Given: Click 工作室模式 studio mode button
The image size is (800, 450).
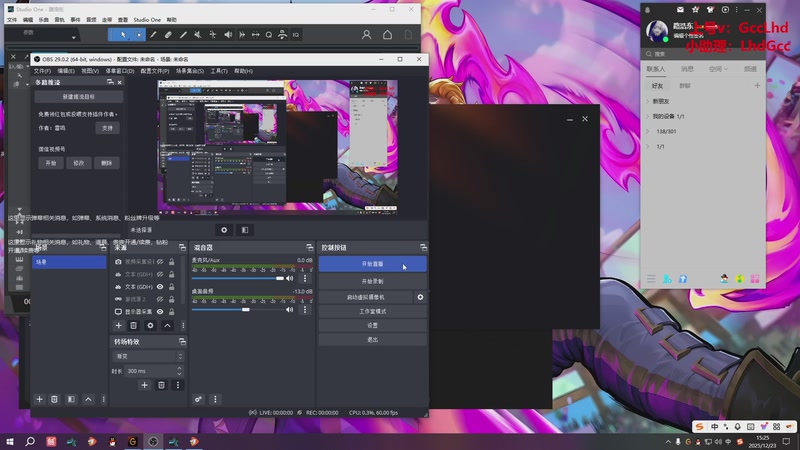Looking at the screenshot, I should (372, 311).
